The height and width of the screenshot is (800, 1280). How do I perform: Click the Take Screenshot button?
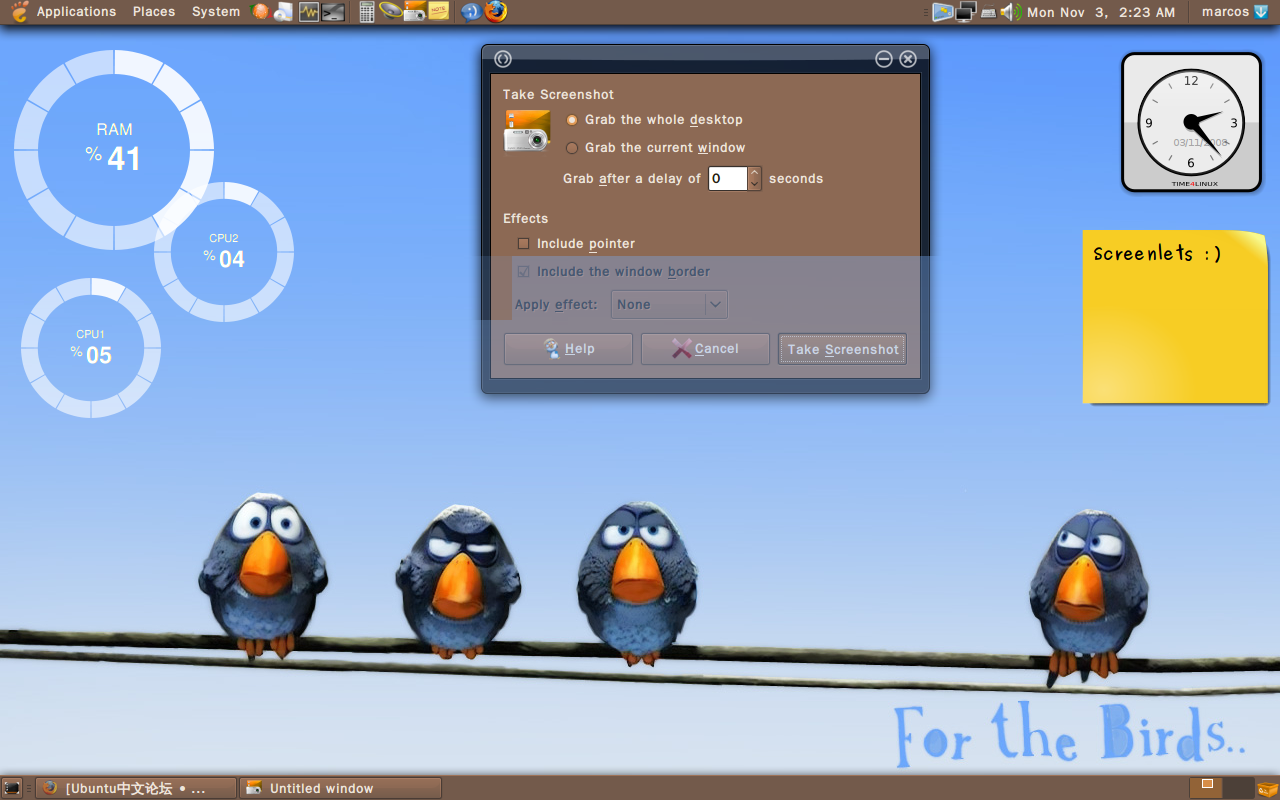click(842, 349)
